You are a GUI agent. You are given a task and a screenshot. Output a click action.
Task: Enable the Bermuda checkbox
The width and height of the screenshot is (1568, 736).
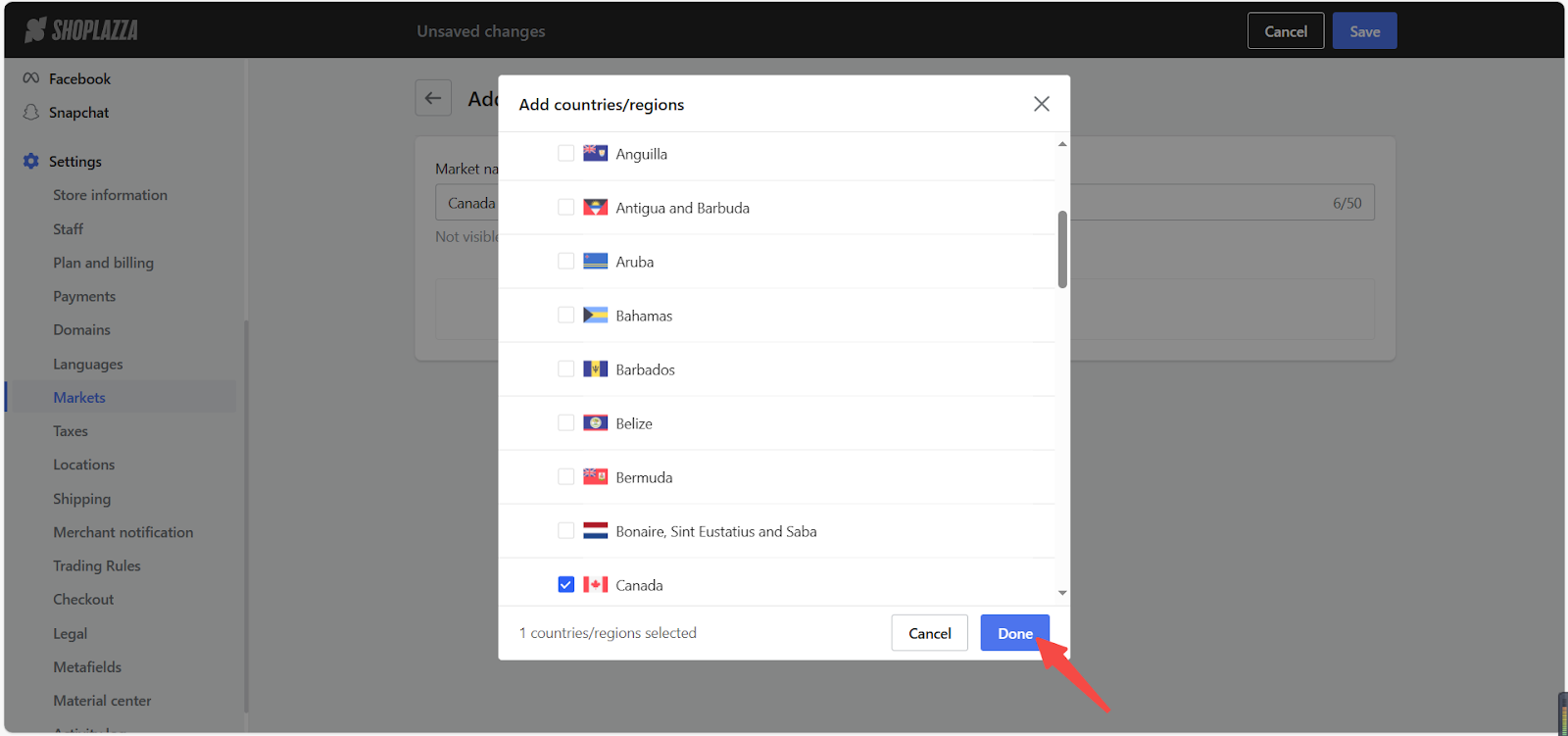pyautogui.click(x=566, y=477)
